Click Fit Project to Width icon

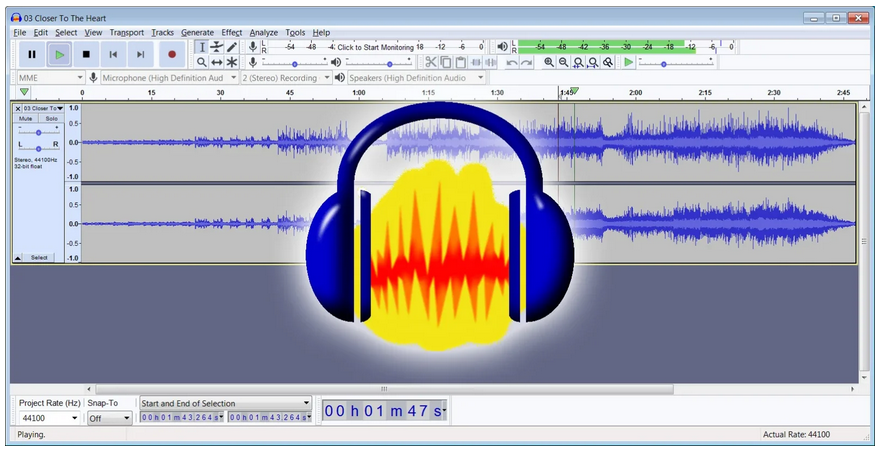[593, 62]
